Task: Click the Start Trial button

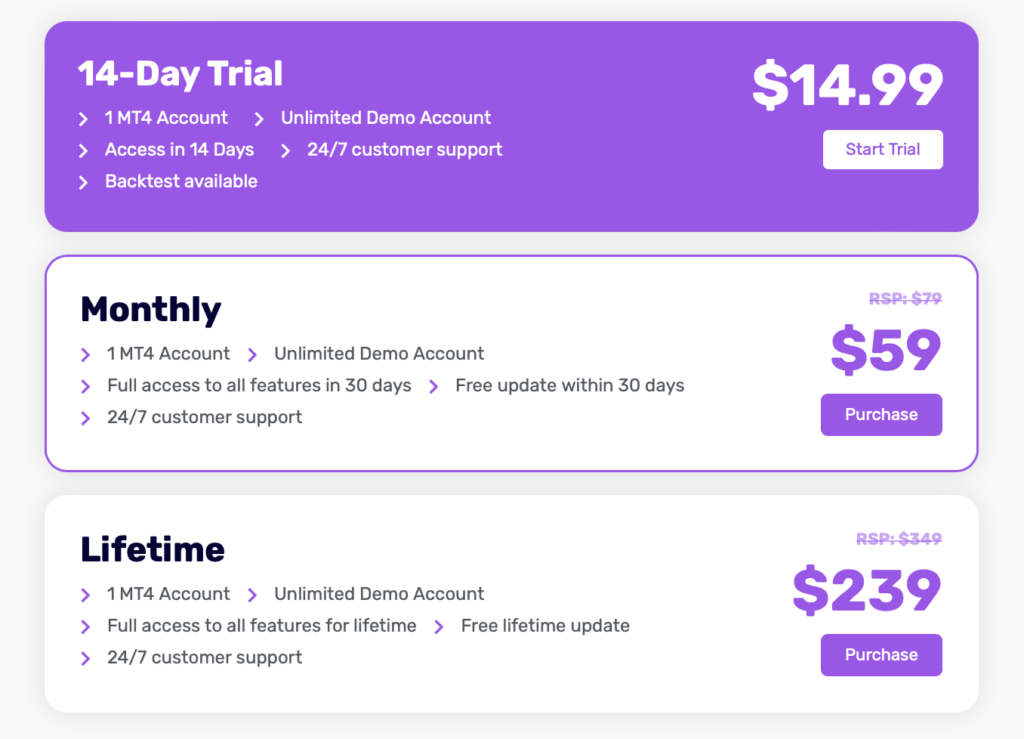Action: (882, 149)
